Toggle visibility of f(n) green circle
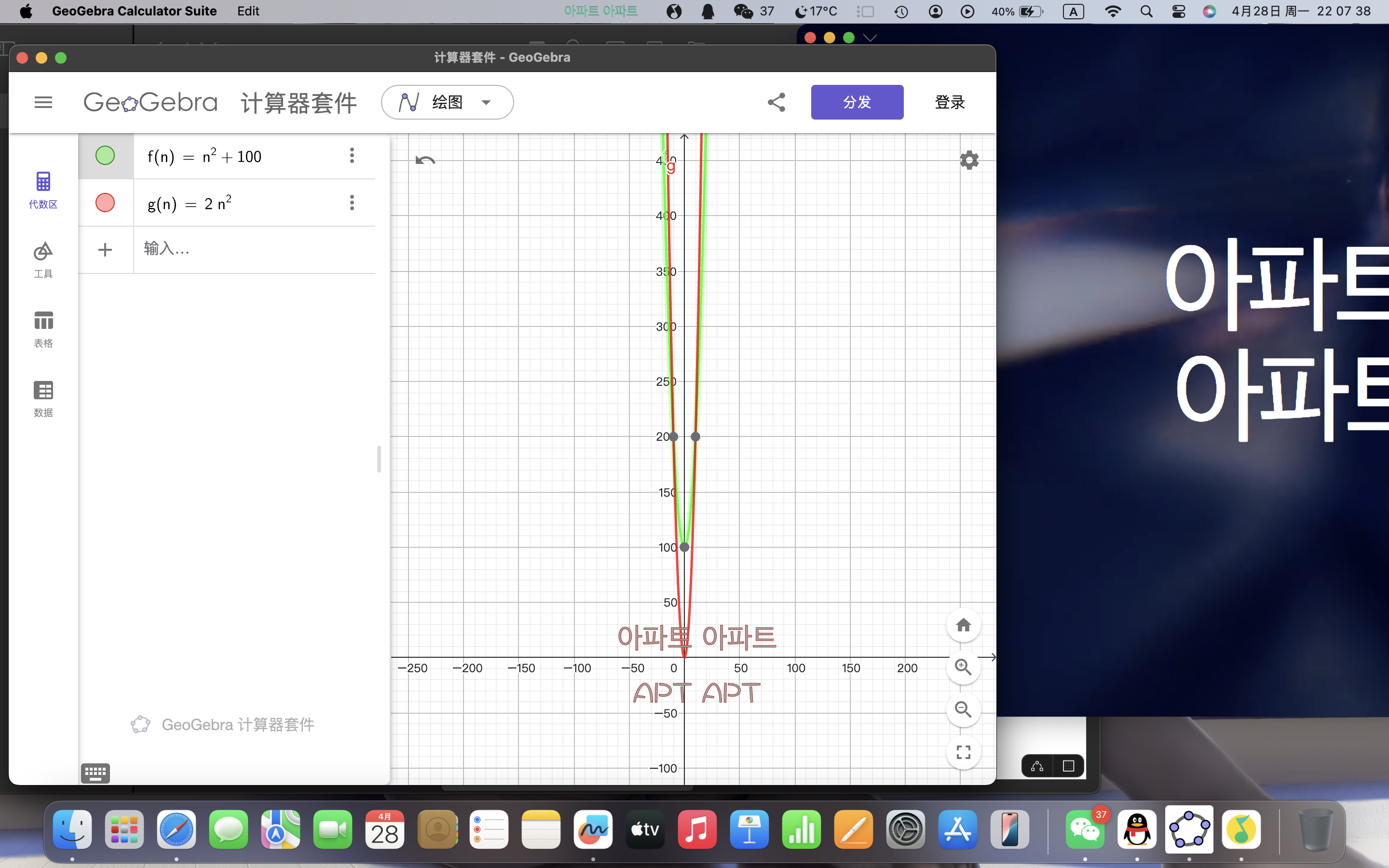Screen dimensions: 1389x868 point(105,156)
